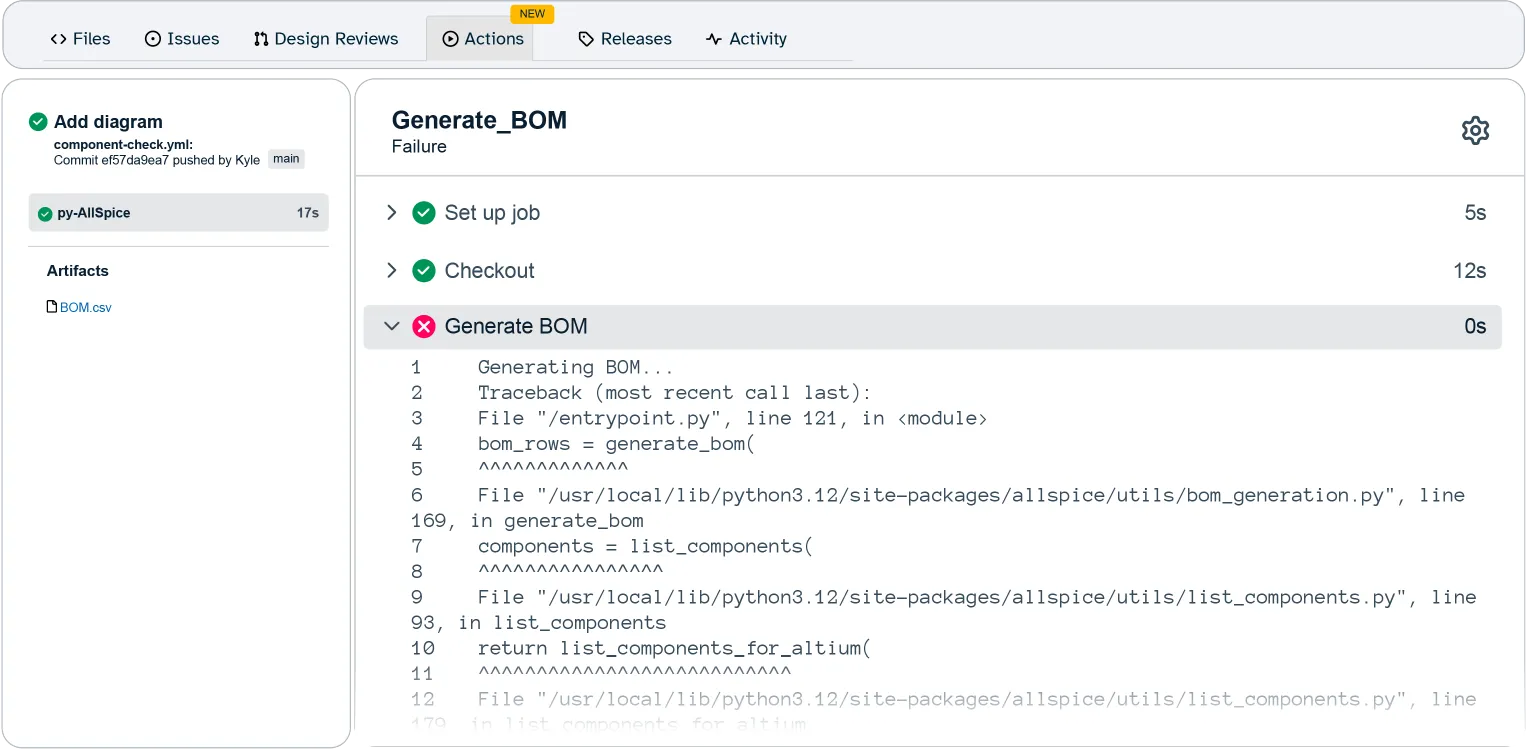
Task: Expand the Checkout step chevron
Action: [392, 270]
